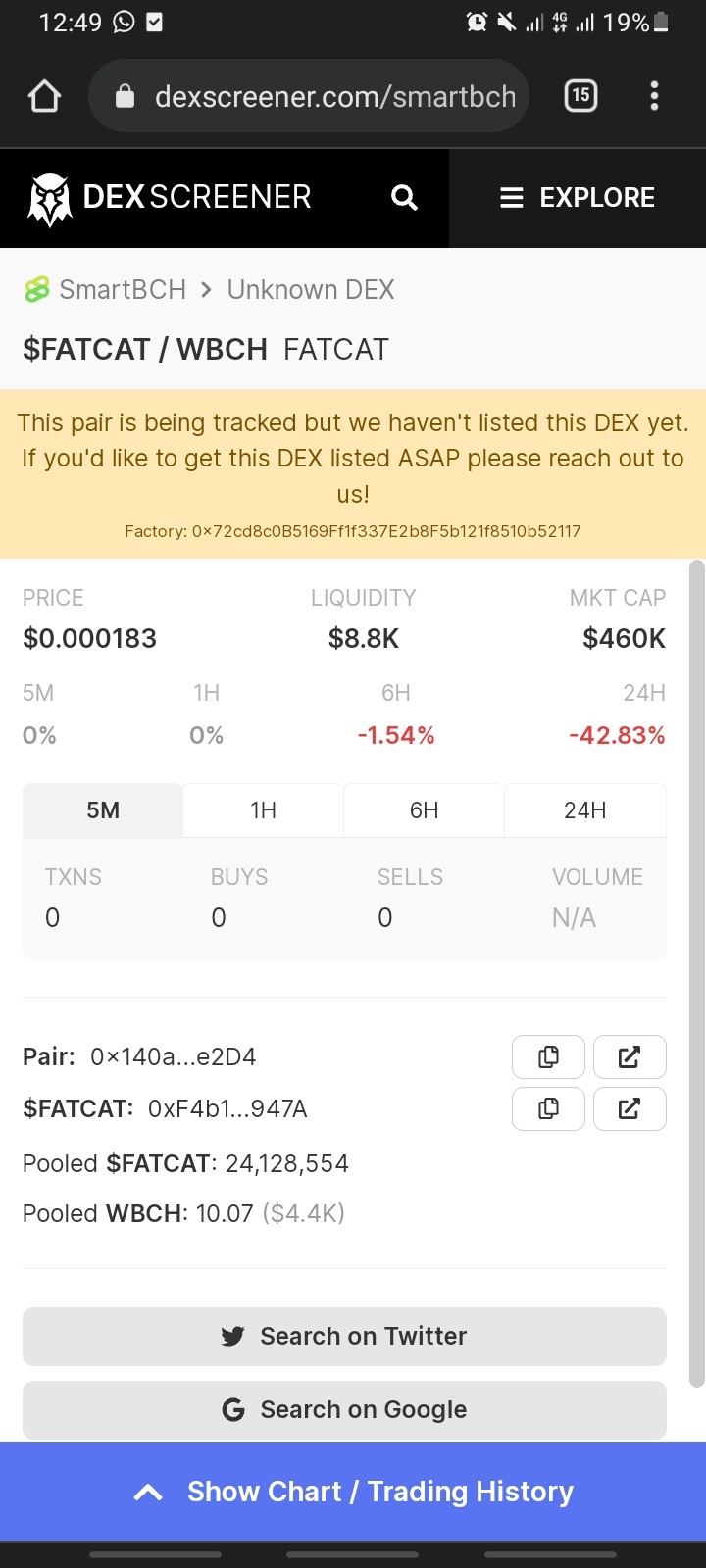Click the chevron after SmartBCH breadcrumb
The image size is (706, 1568).
(x=206, y=290)
